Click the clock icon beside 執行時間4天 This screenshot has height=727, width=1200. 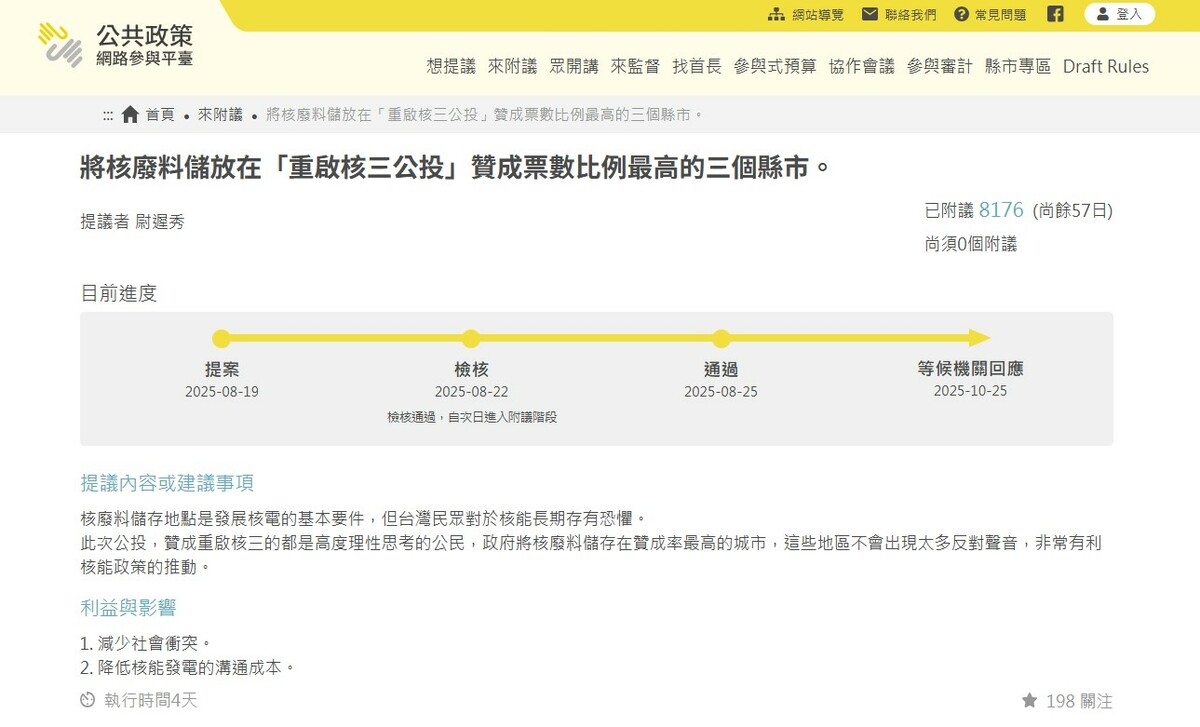88,700
